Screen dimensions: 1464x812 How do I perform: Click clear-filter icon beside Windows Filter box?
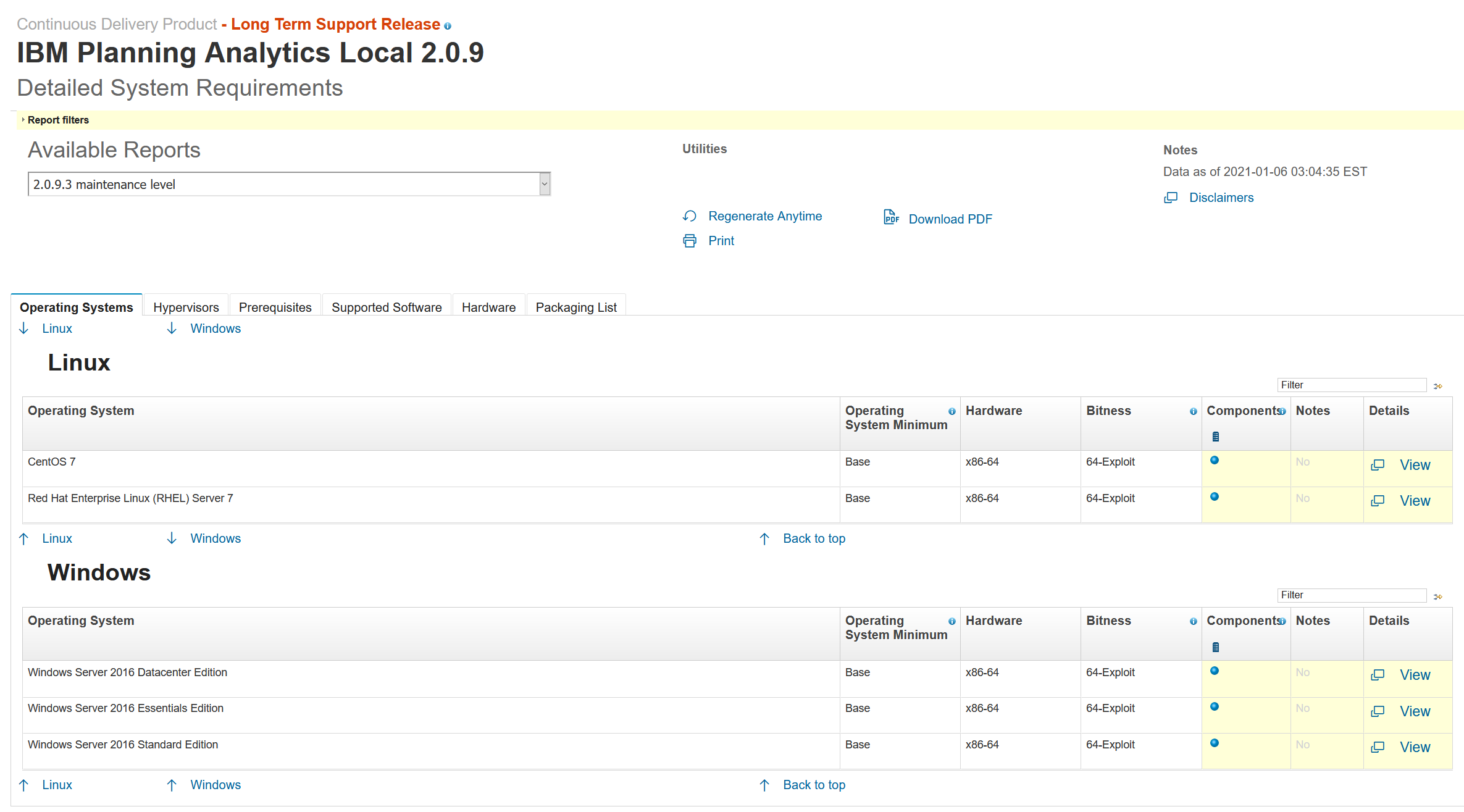point(1438,596)
